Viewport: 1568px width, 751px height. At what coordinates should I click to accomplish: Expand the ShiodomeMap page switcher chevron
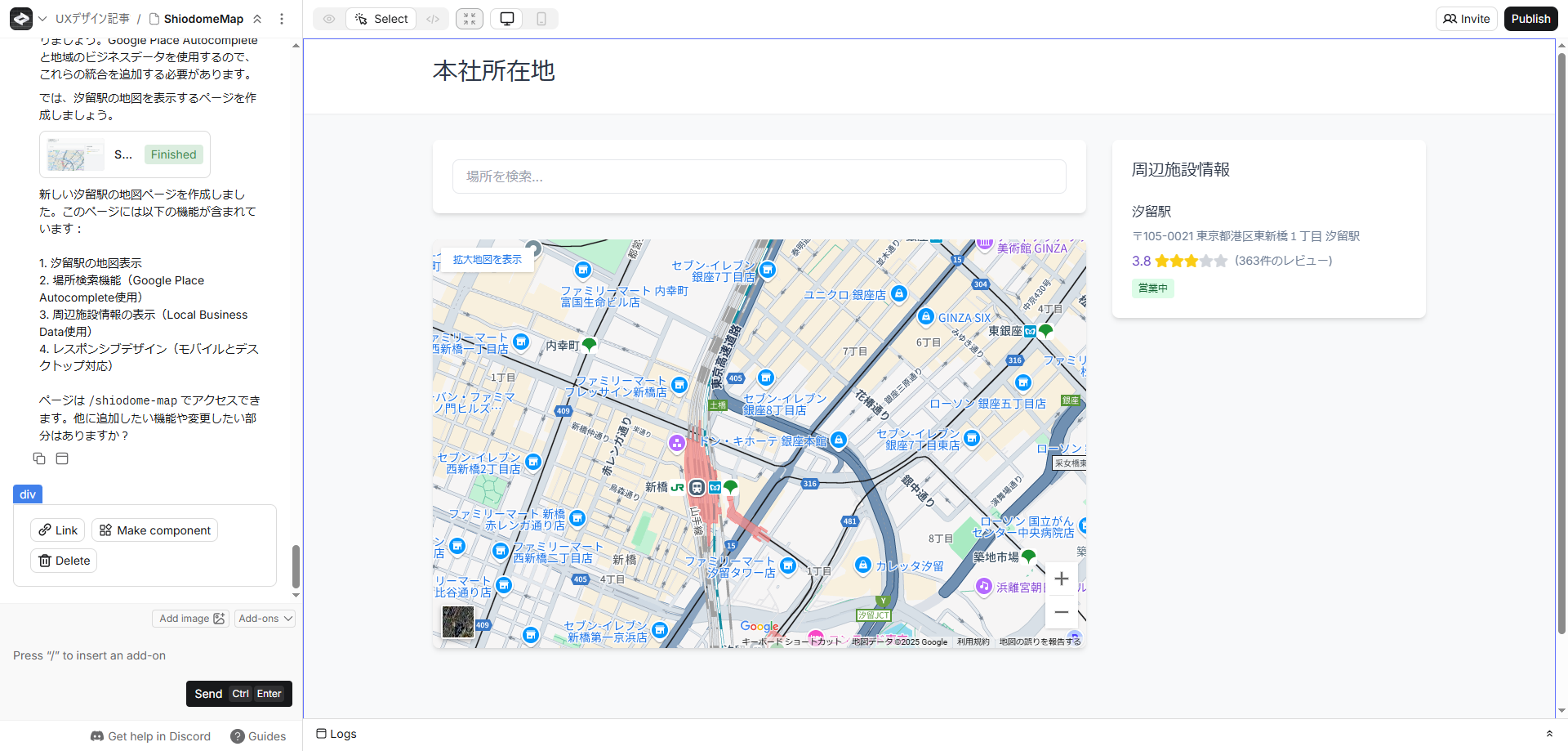[x=257, y=19]
